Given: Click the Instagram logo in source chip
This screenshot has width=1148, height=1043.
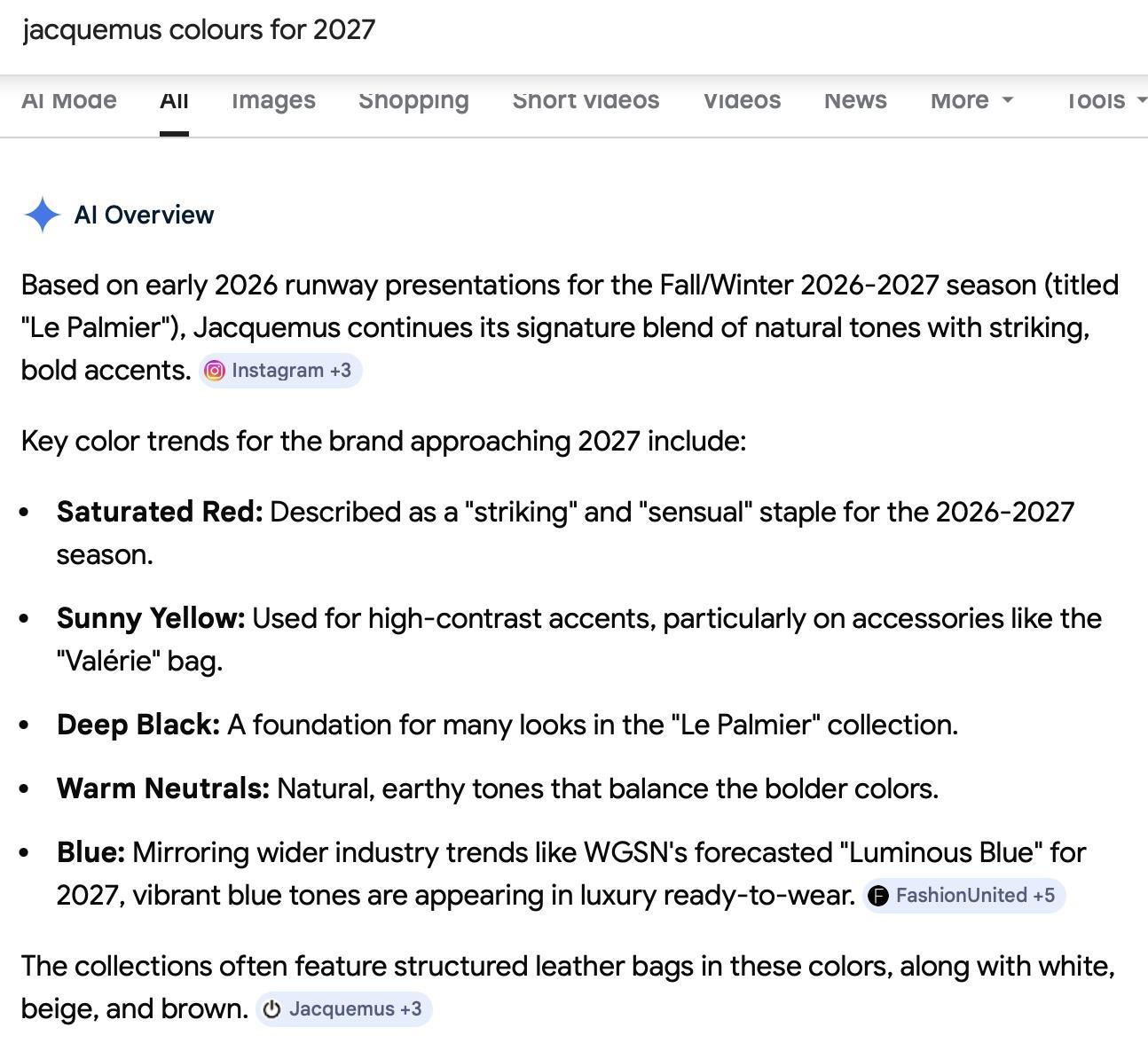Looking at the screenshot, I should click(215, 371).
